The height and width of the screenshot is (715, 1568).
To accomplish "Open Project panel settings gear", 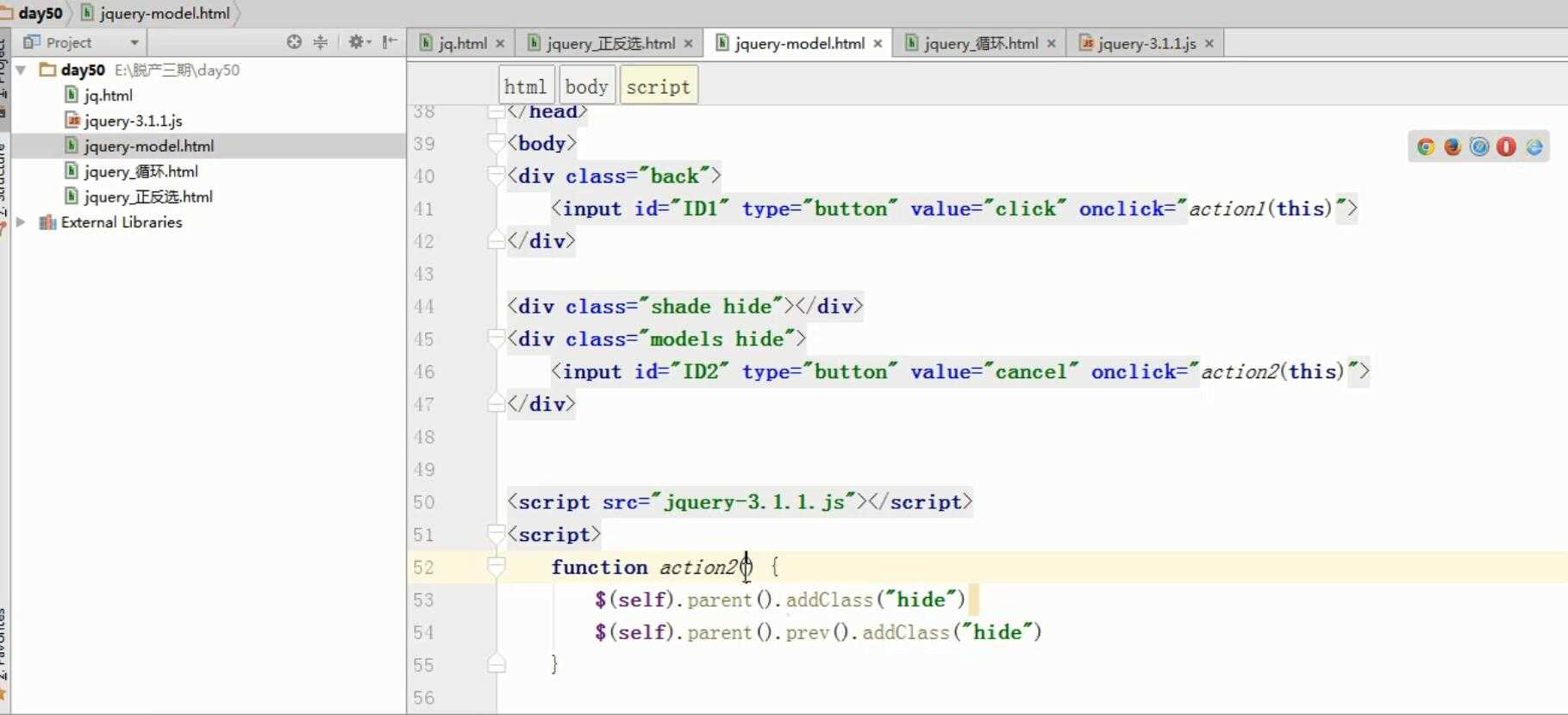I will 359,41.
